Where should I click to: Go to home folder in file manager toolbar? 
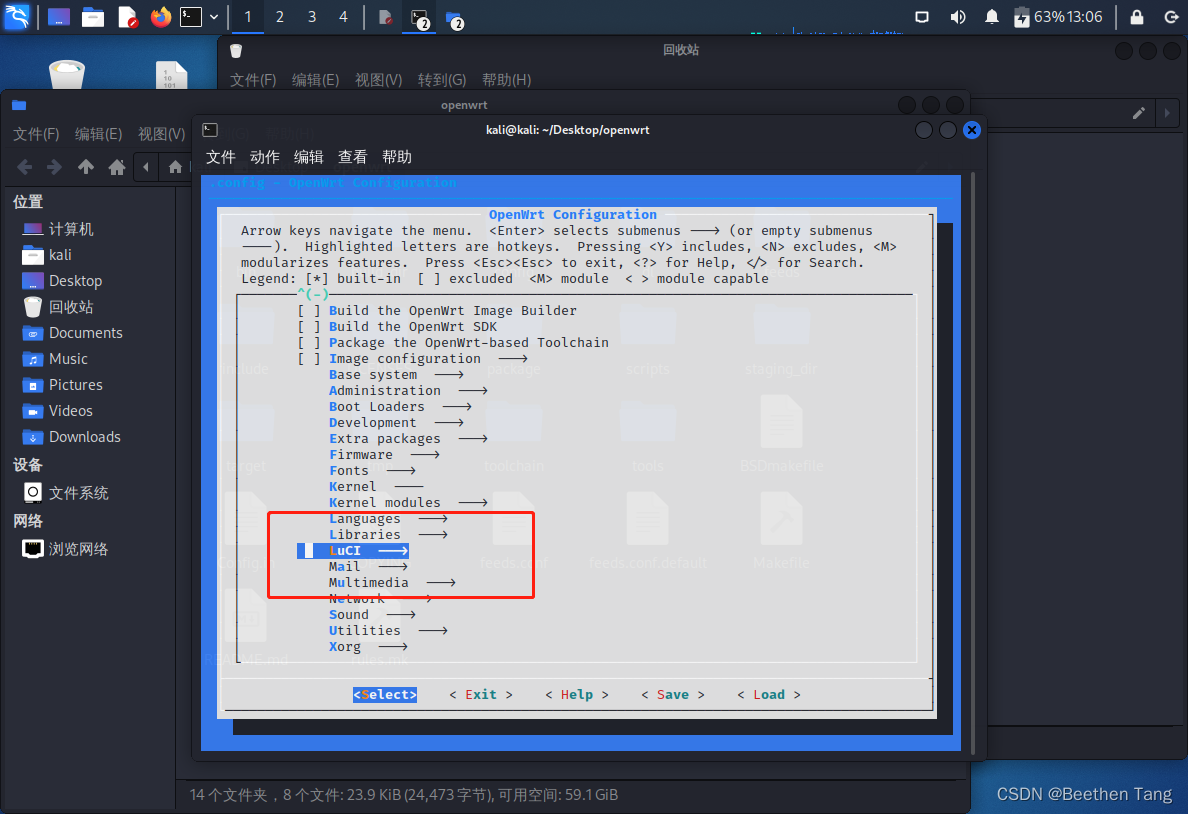coord(117,167)
